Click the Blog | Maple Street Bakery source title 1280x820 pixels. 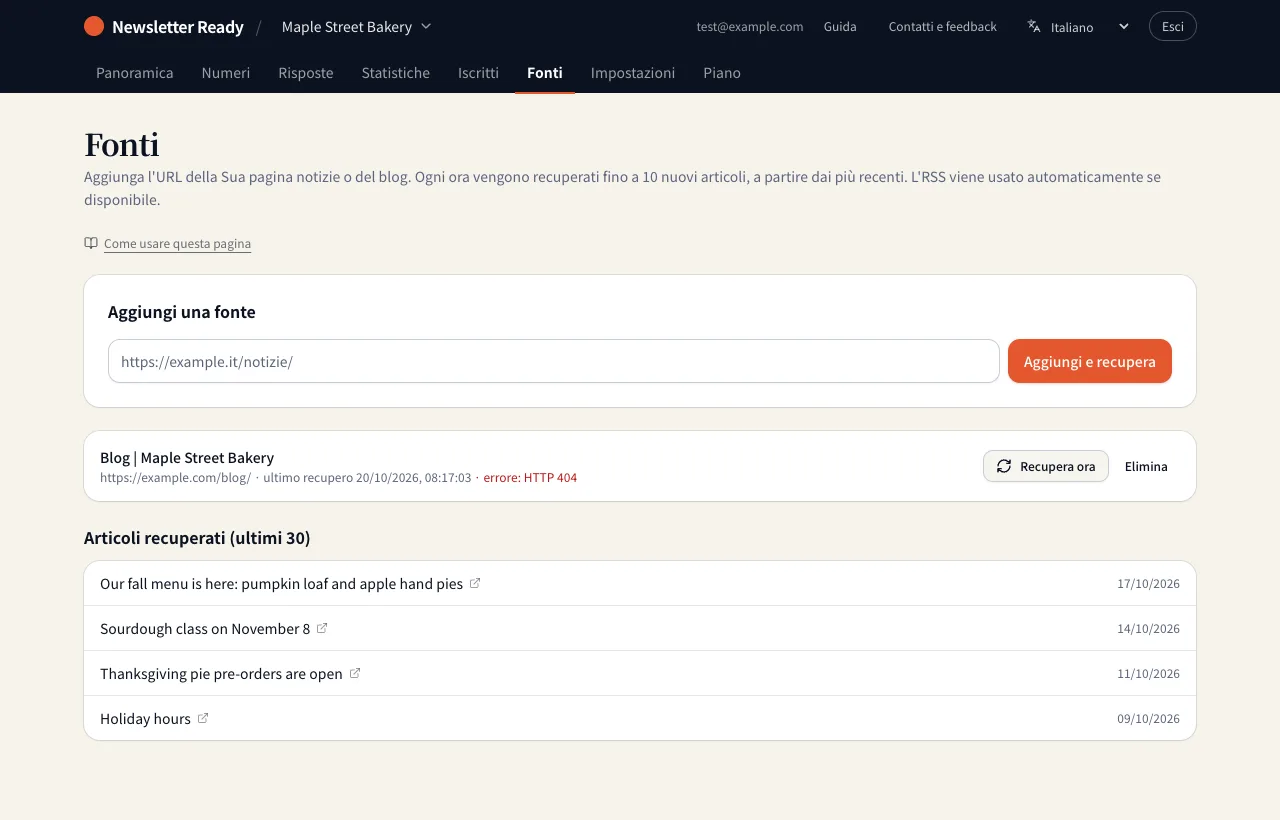click(187, 457)
